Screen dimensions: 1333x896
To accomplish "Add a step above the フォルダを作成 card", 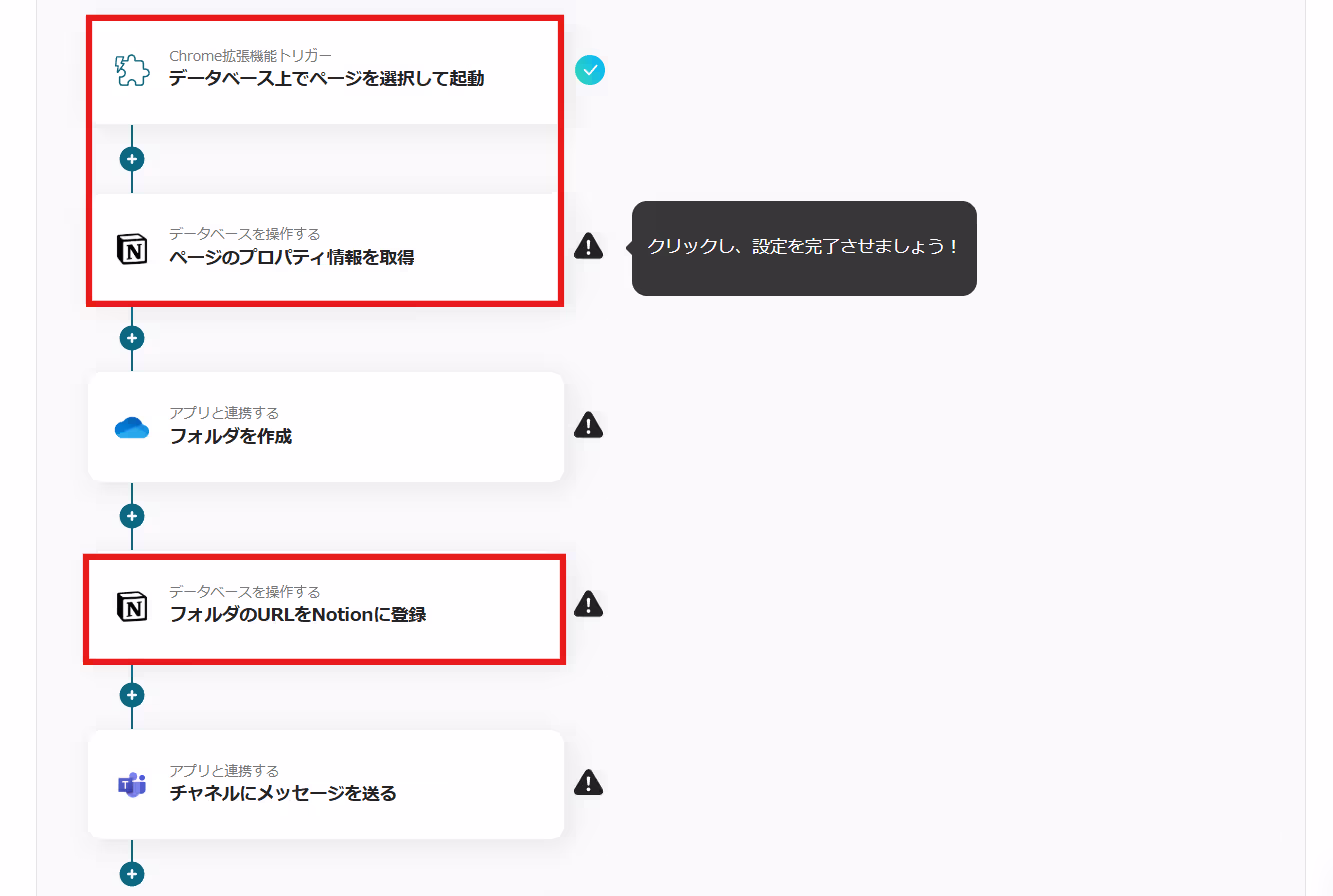I will 132,338.
